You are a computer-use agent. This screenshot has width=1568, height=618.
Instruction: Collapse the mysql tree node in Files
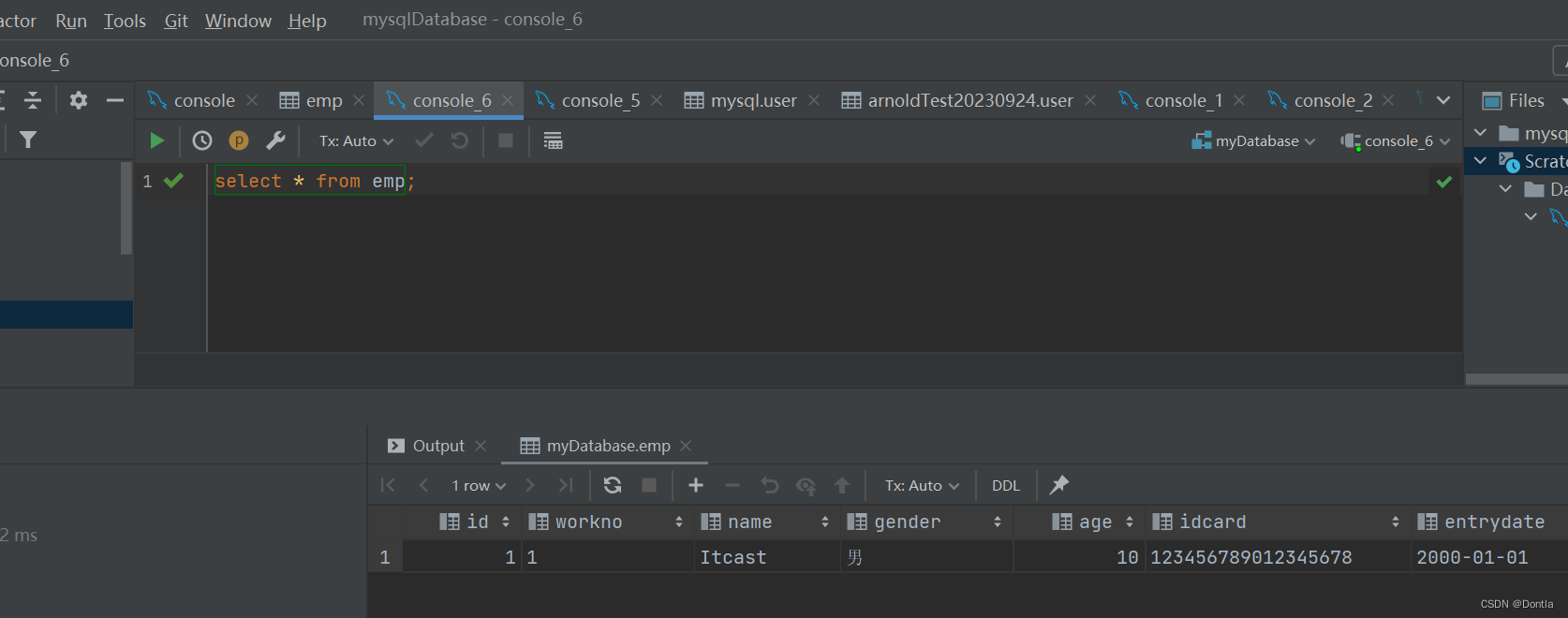(1480, 133)
